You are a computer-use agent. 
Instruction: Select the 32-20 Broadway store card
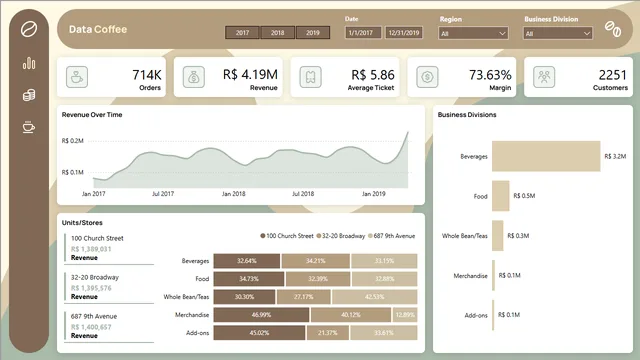tap(109, 287)
